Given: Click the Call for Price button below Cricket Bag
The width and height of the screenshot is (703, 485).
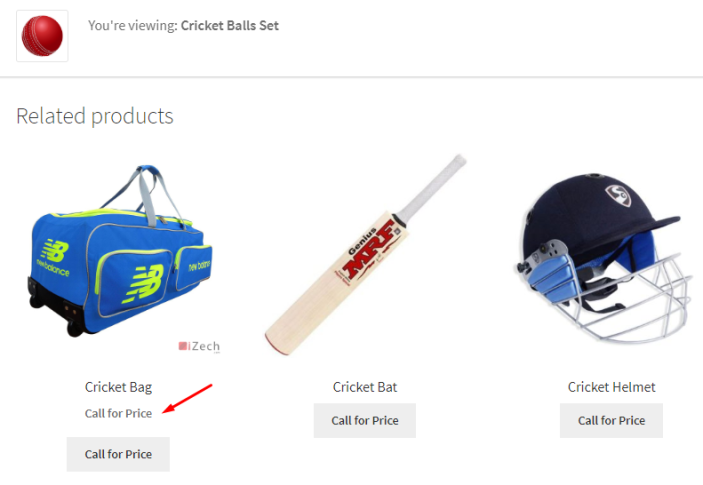Looking at the screenshot, I should [118, 454].
